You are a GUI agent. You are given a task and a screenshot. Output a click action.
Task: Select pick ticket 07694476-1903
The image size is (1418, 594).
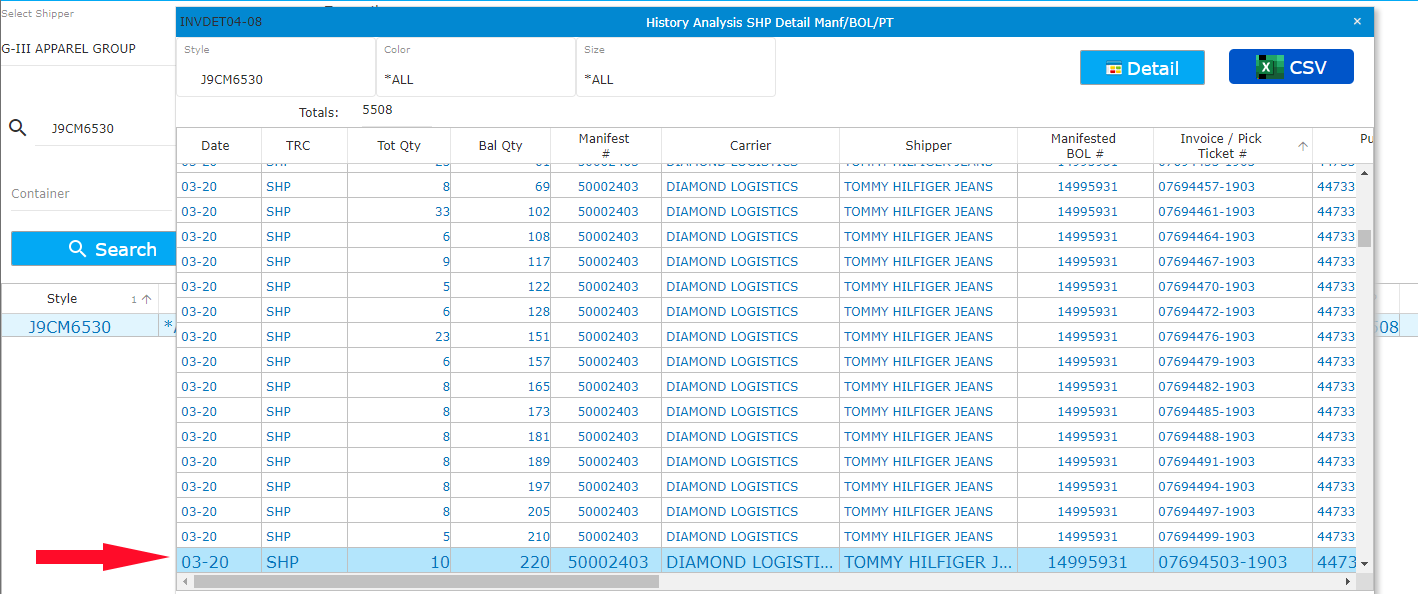1206,336
